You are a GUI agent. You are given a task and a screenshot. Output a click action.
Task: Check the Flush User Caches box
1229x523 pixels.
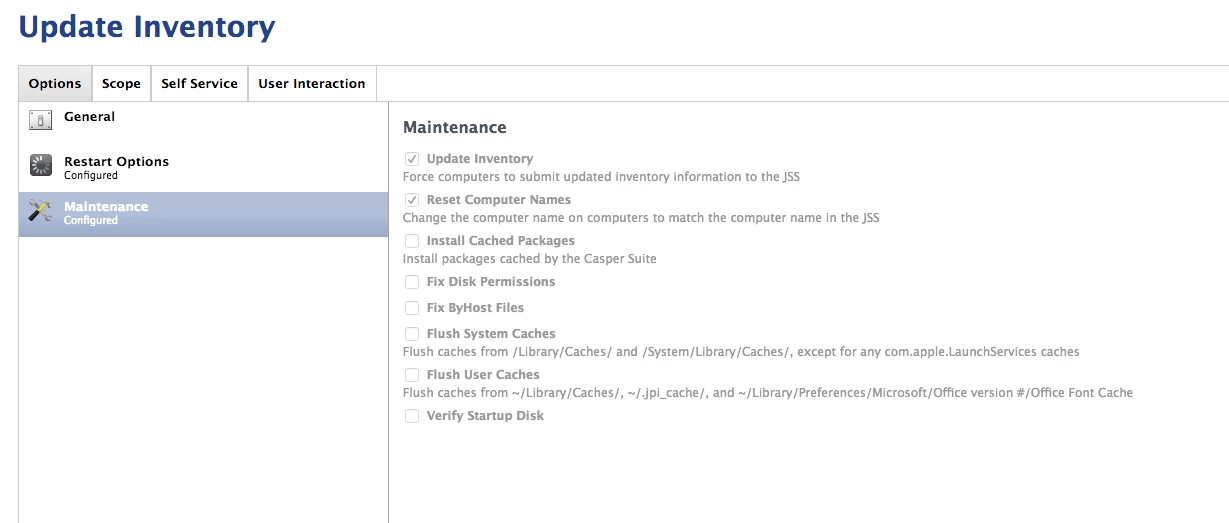pyautogui.click(x=412, y=375)
